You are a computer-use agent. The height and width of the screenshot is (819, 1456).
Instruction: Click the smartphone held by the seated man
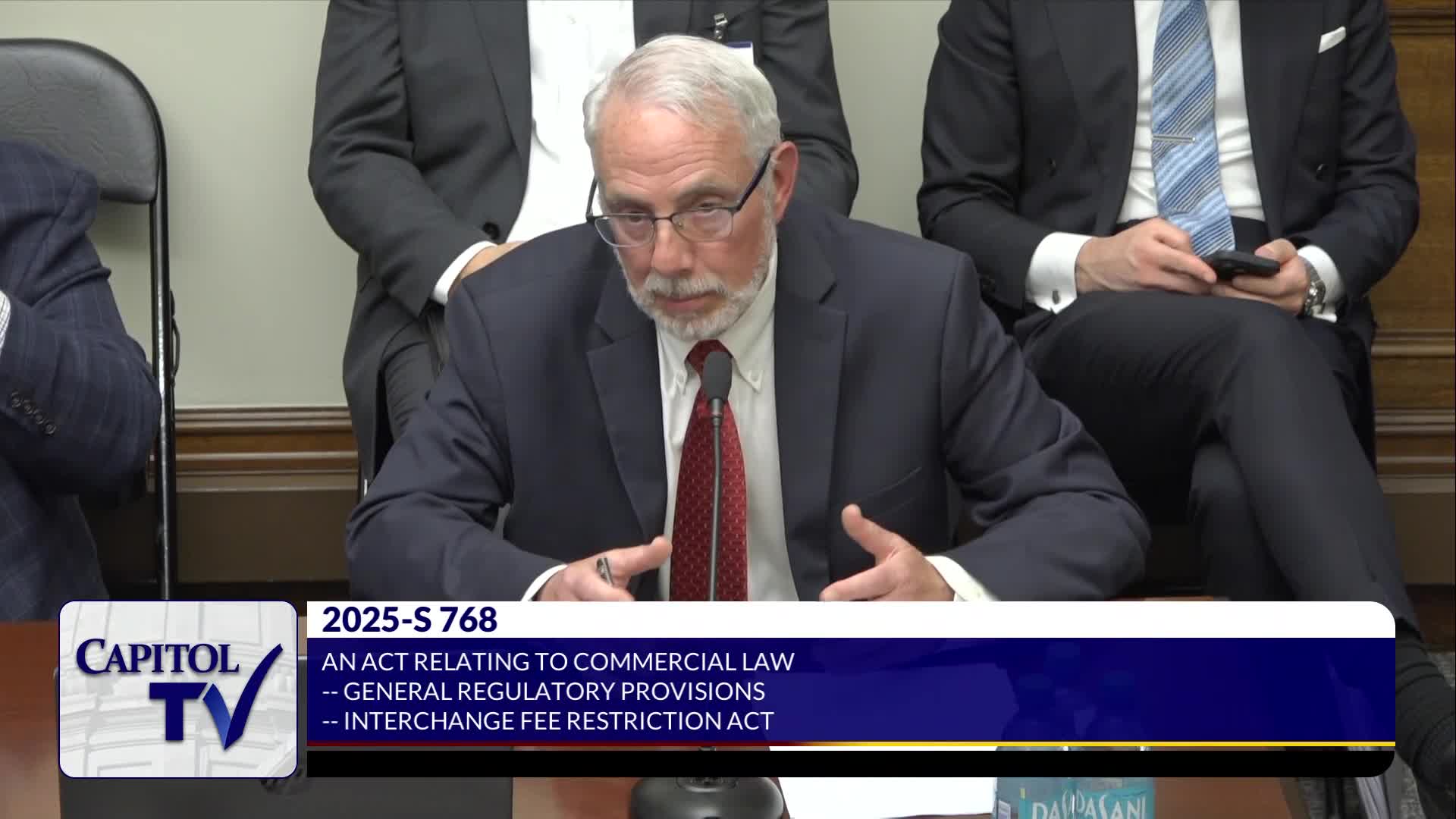coord(1241,264)
